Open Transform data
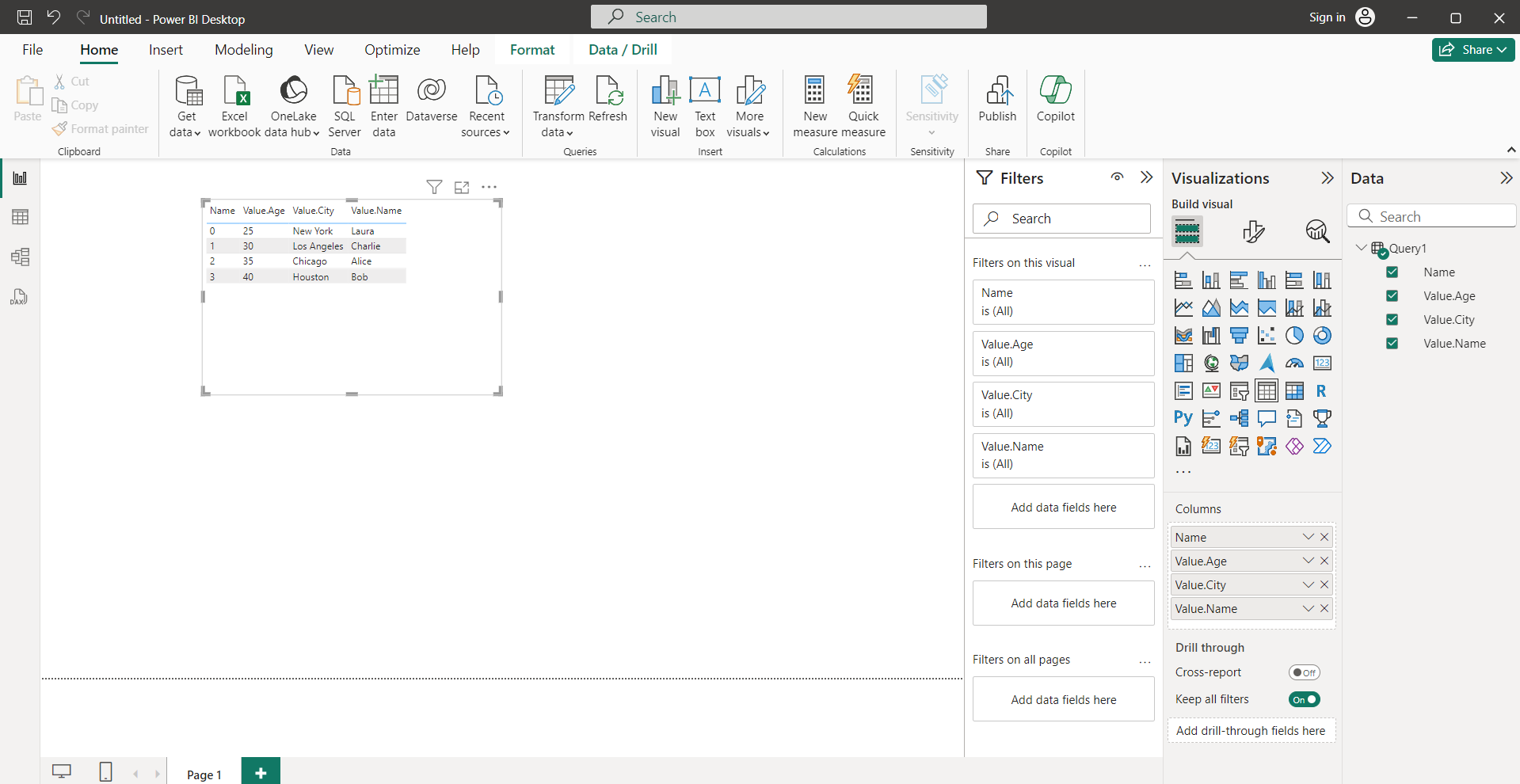 coord(558,105)
